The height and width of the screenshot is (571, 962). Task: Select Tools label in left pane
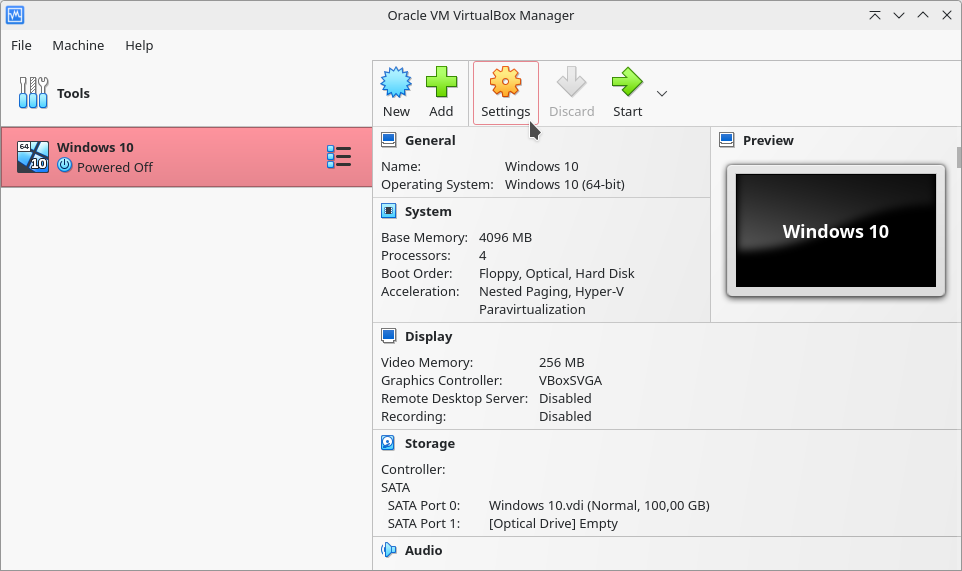73,93
